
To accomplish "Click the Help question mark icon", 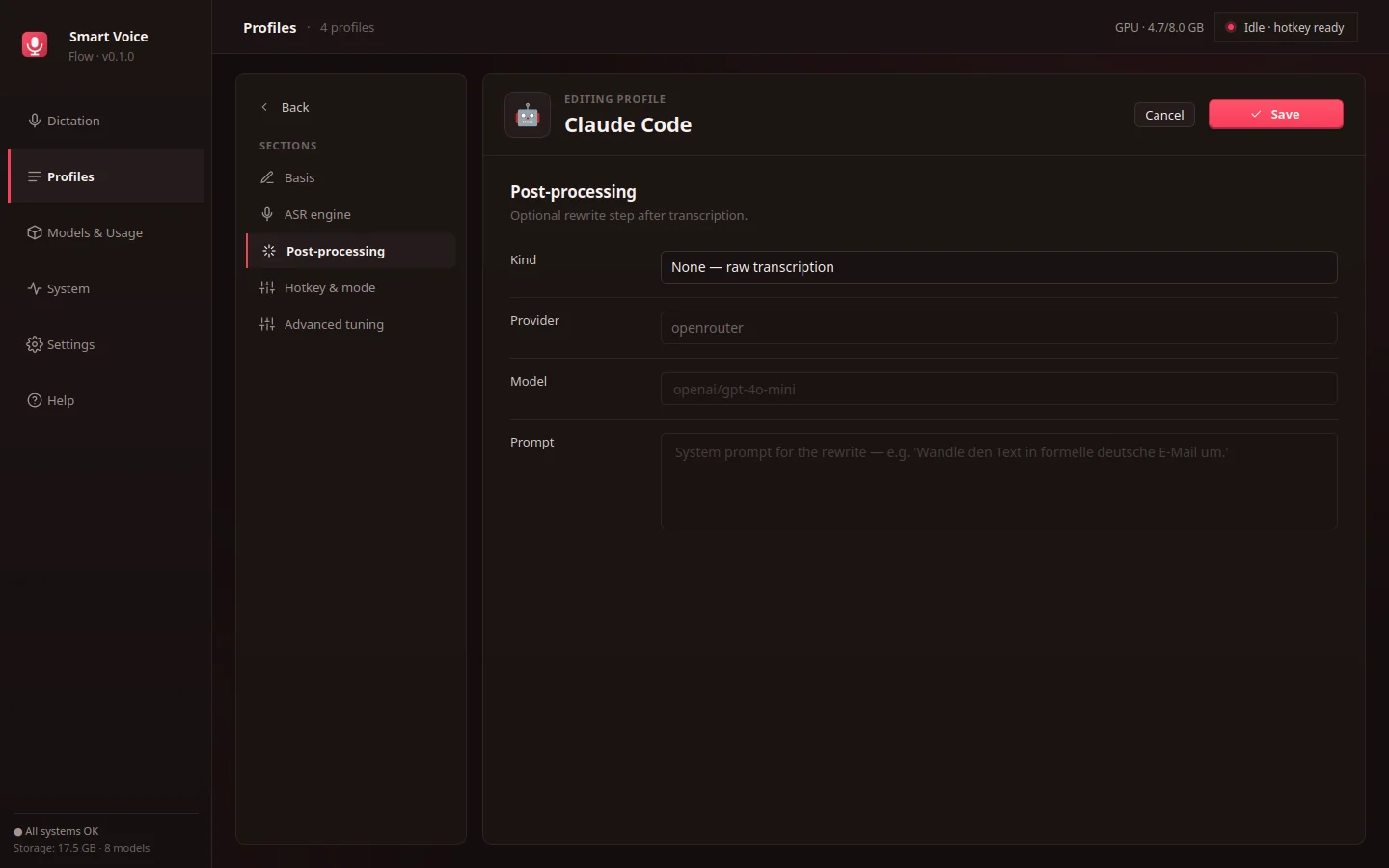I will coord(35,400).
